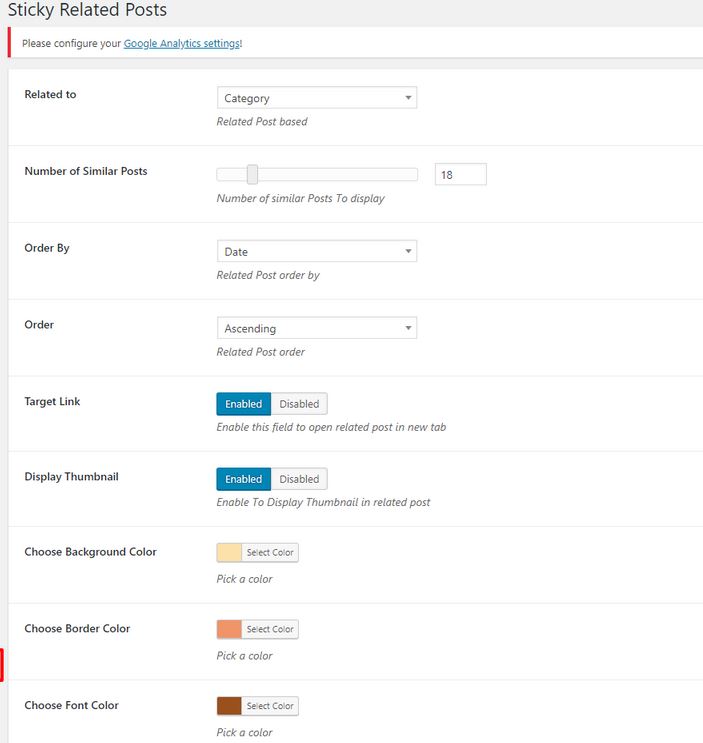This screenshot has width=703, height=743.
Task: Click the background color swatch
Action: click(229, 553)
